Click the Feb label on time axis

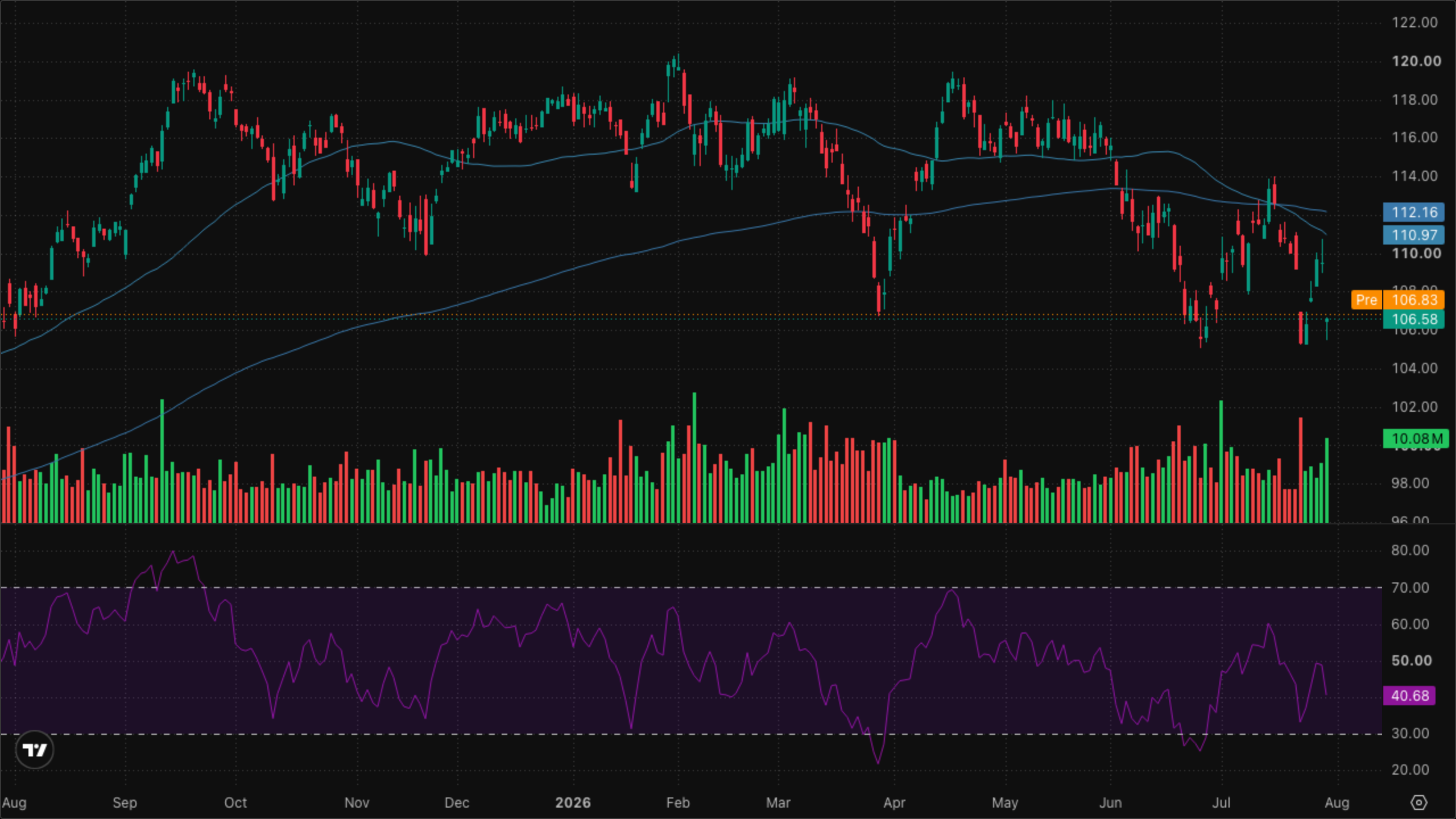click(x=677, y=803)
